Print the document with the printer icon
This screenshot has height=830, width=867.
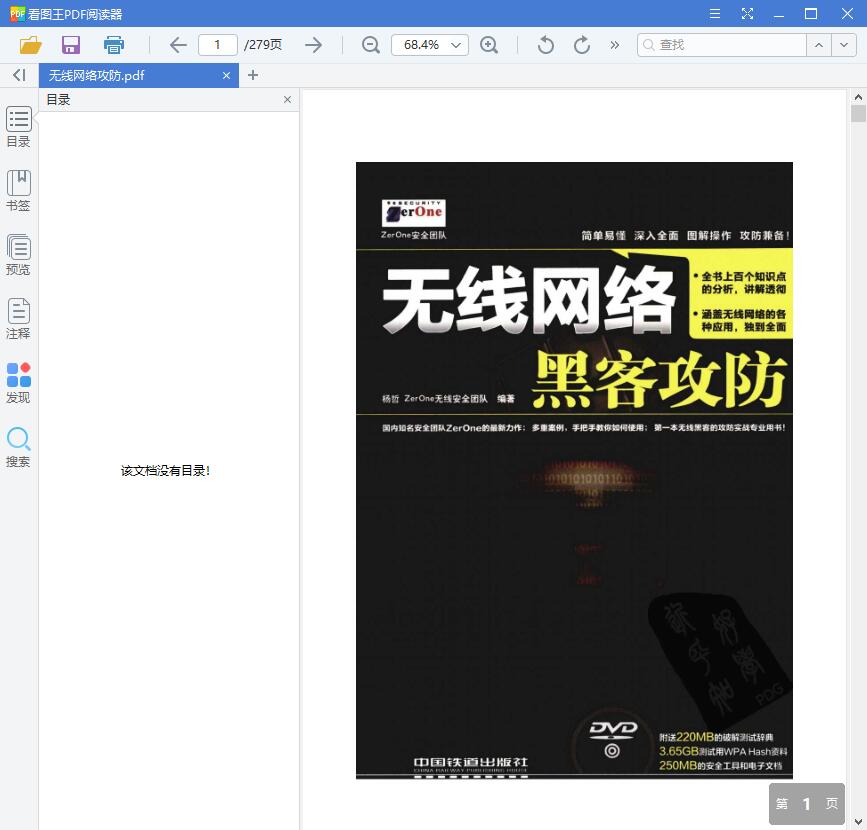[114, 45]
